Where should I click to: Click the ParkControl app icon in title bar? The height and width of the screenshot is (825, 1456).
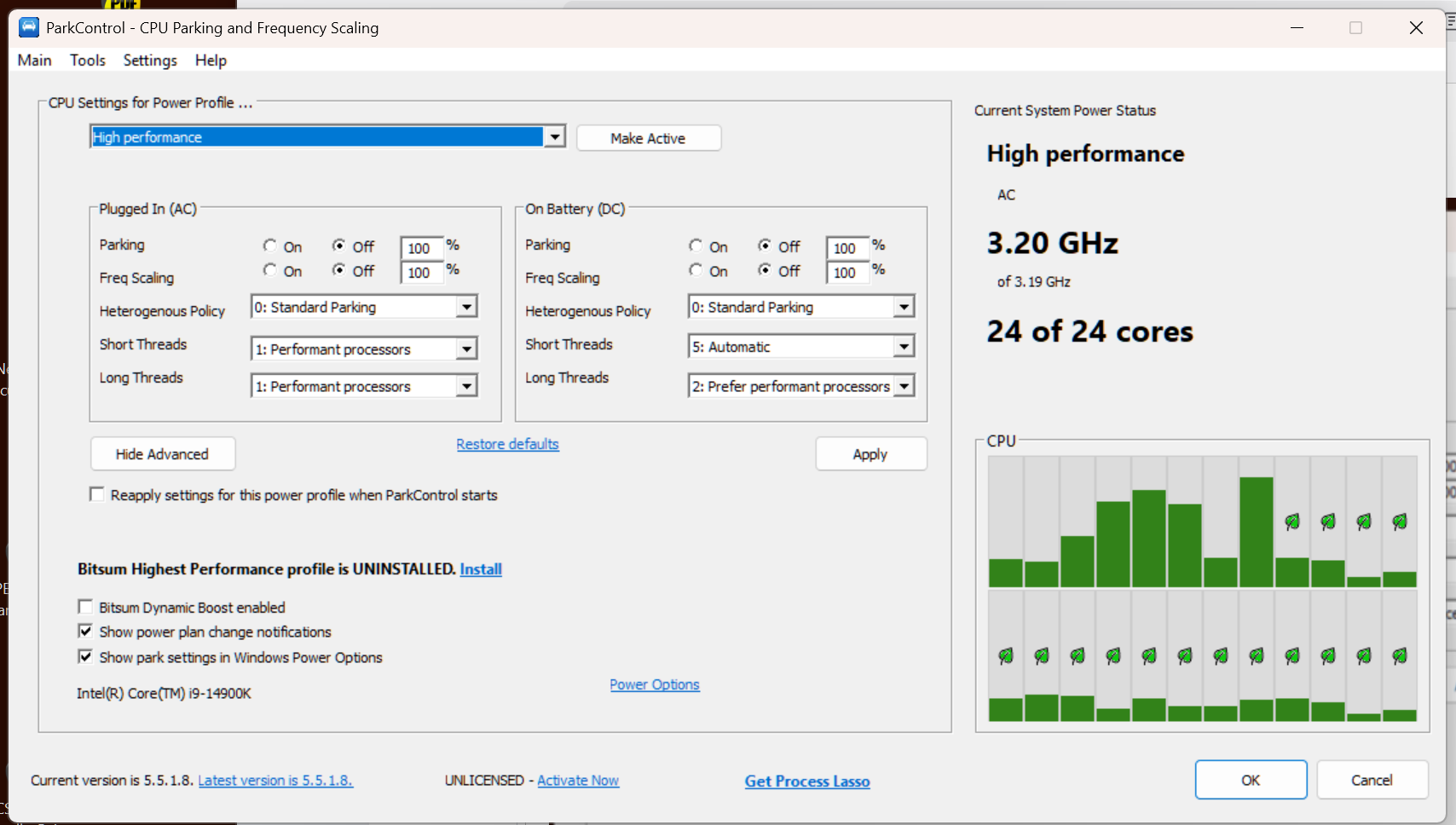pyautogui.click(x=29, y=27)
